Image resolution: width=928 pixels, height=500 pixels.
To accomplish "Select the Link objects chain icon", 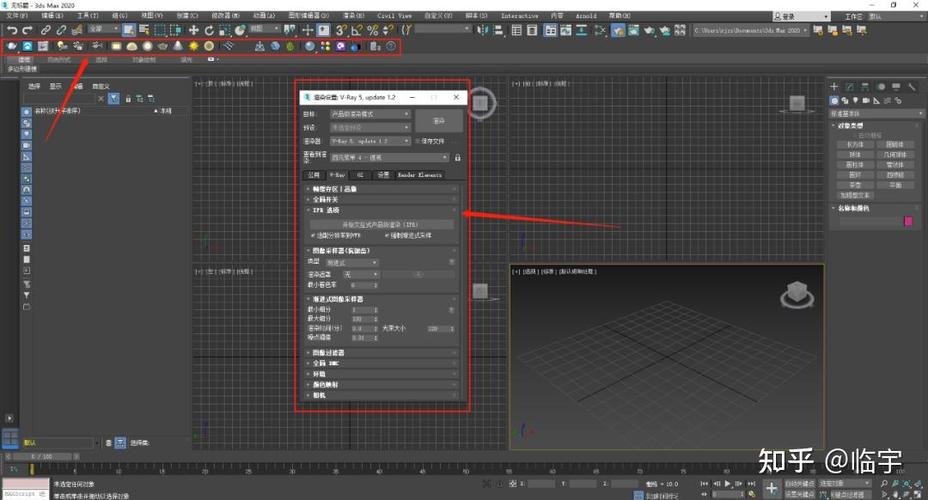I will point(46,30).
